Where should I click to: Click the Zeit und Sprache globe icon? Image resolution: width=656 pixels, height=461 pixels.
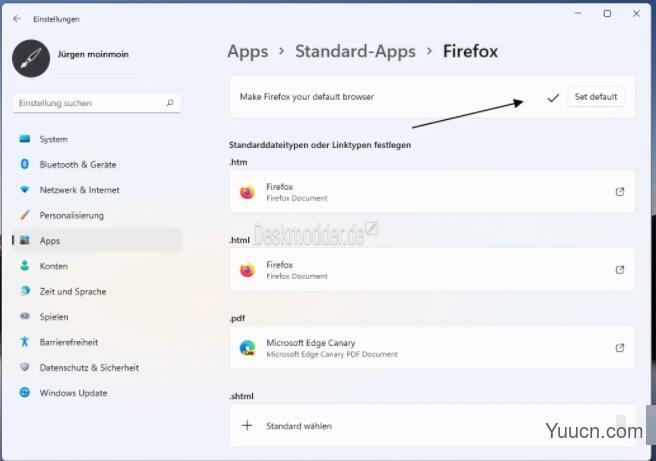point(25,291)
